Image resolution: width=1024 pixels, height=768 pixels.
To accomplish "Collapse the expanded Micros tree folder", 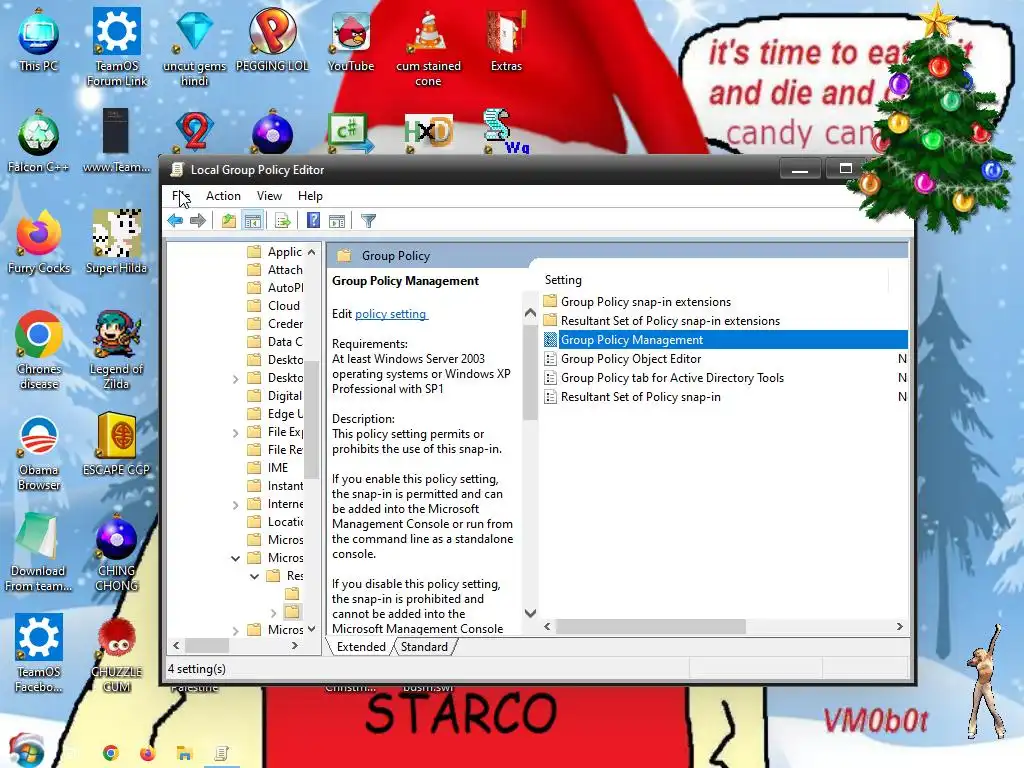I will pos(236,558).
